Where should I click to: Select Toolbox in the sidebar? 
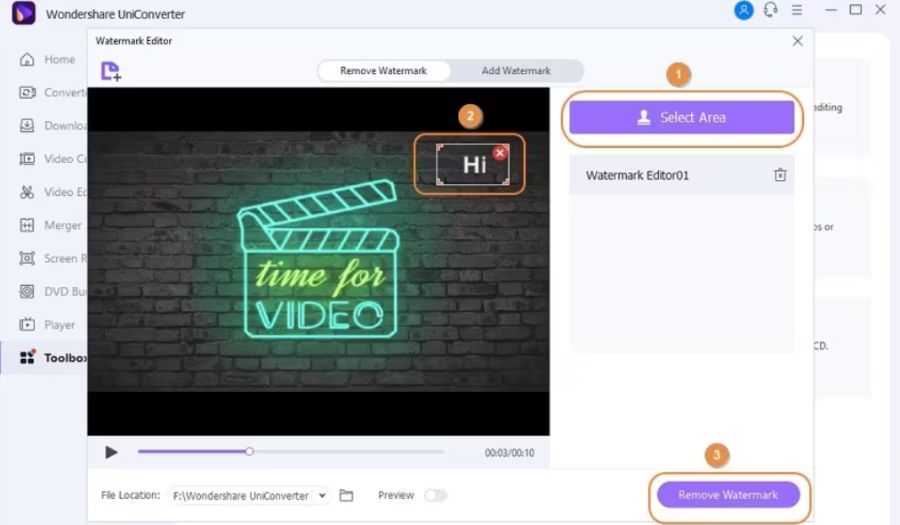click(53, 358)
